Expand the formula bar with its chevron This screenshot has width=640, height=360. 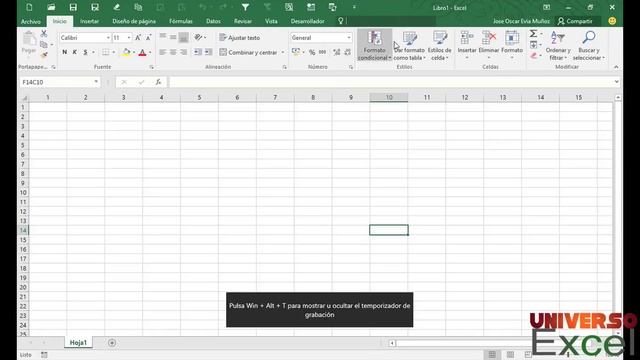coord(616,82)
